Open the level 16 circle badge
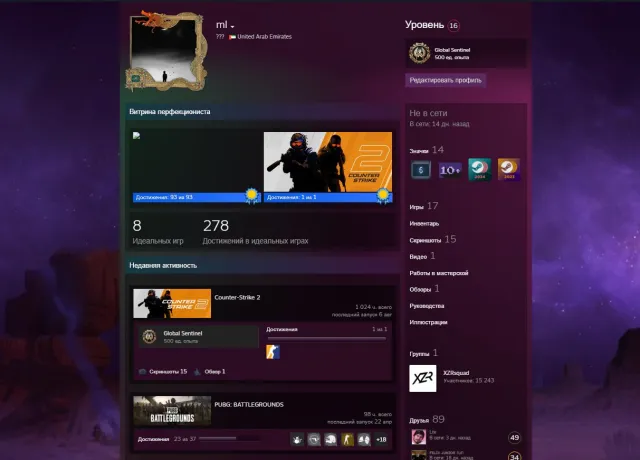 pyautogui.click(x=453, y=26)
